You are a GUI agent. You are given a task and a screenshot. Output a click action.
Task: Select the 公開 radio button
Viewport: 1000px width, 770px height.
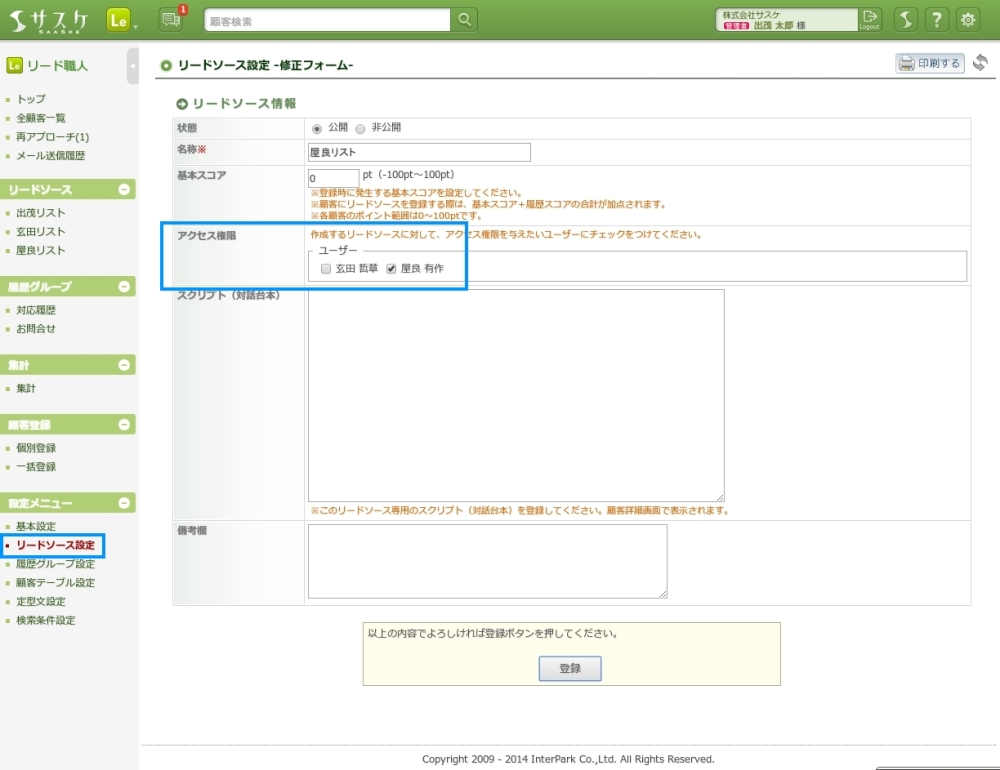pos(318,129)
